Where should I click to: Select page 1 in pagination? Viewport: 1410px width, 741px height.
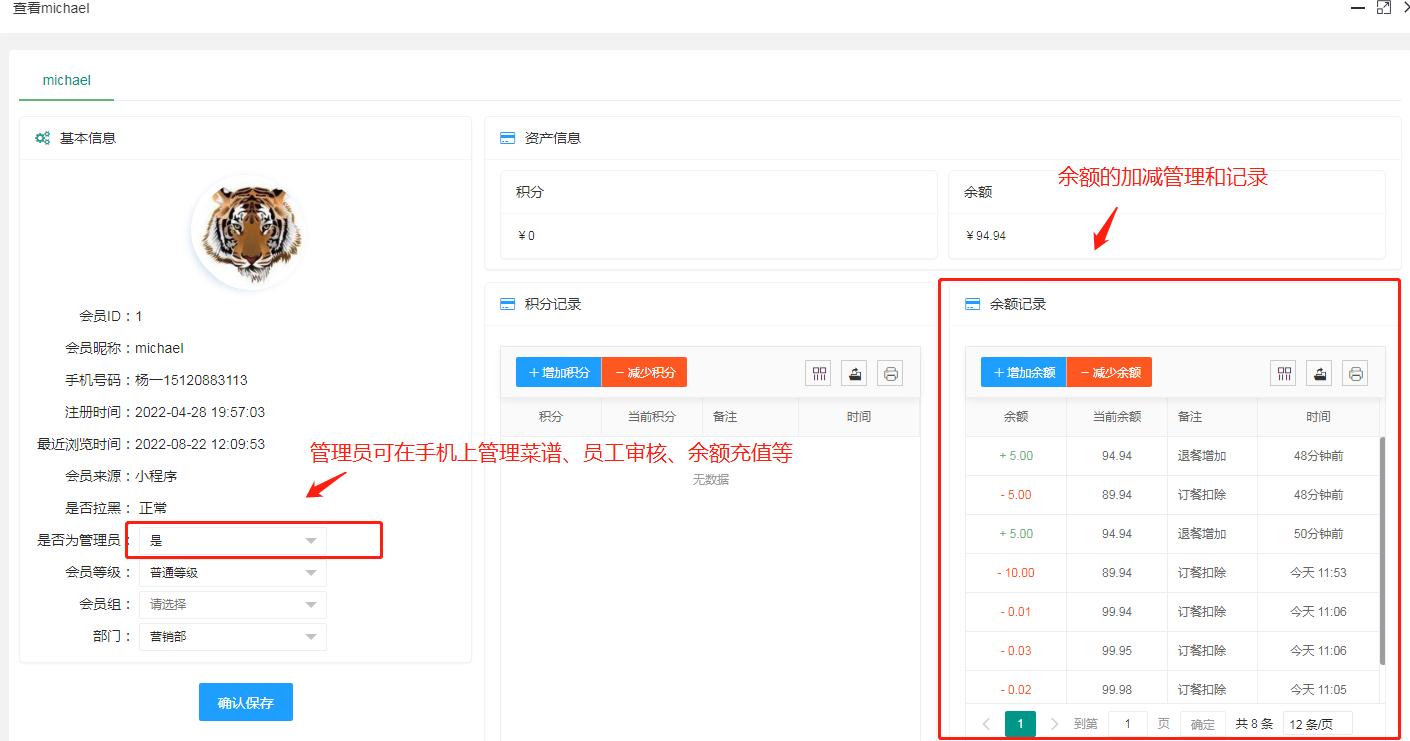click(x=1020, y=724)
